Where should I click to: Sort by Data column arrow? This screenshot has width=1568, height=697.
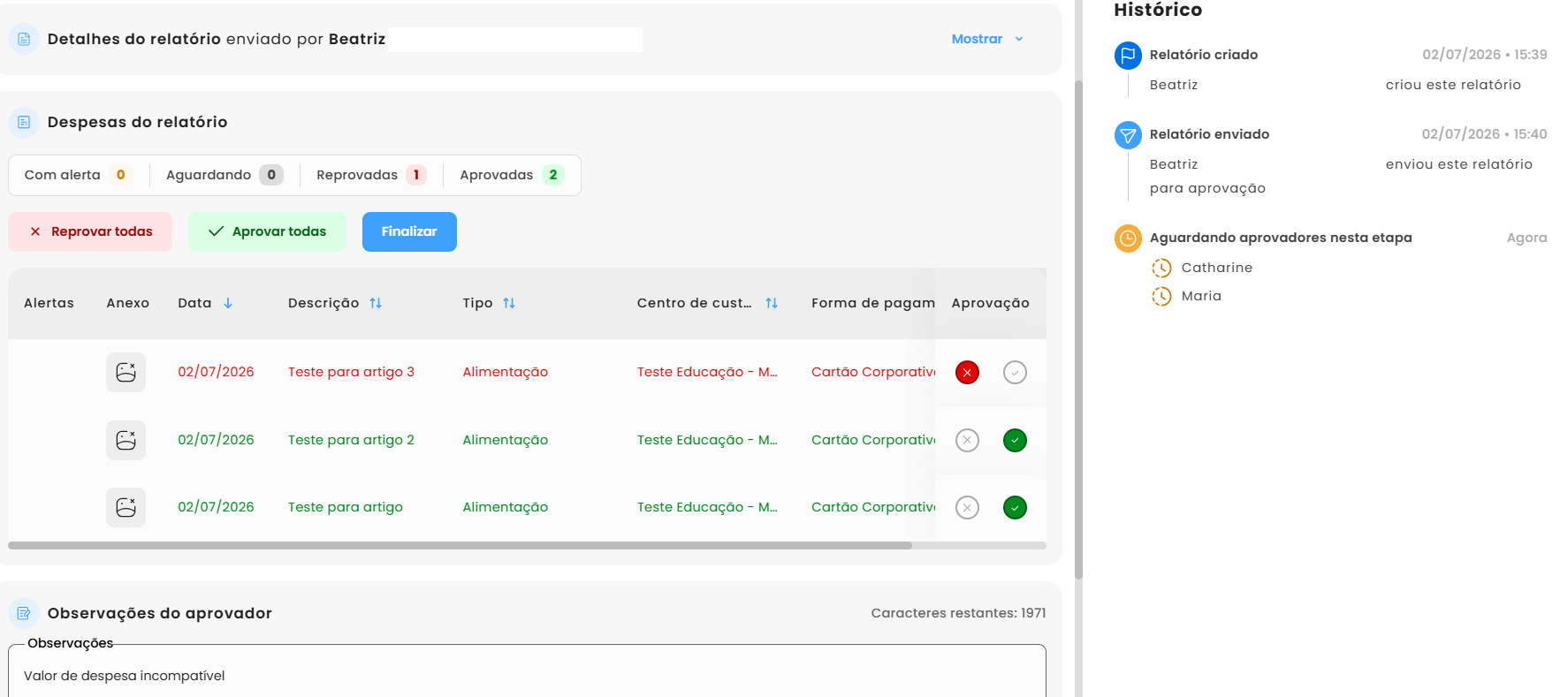coord(228,303)
